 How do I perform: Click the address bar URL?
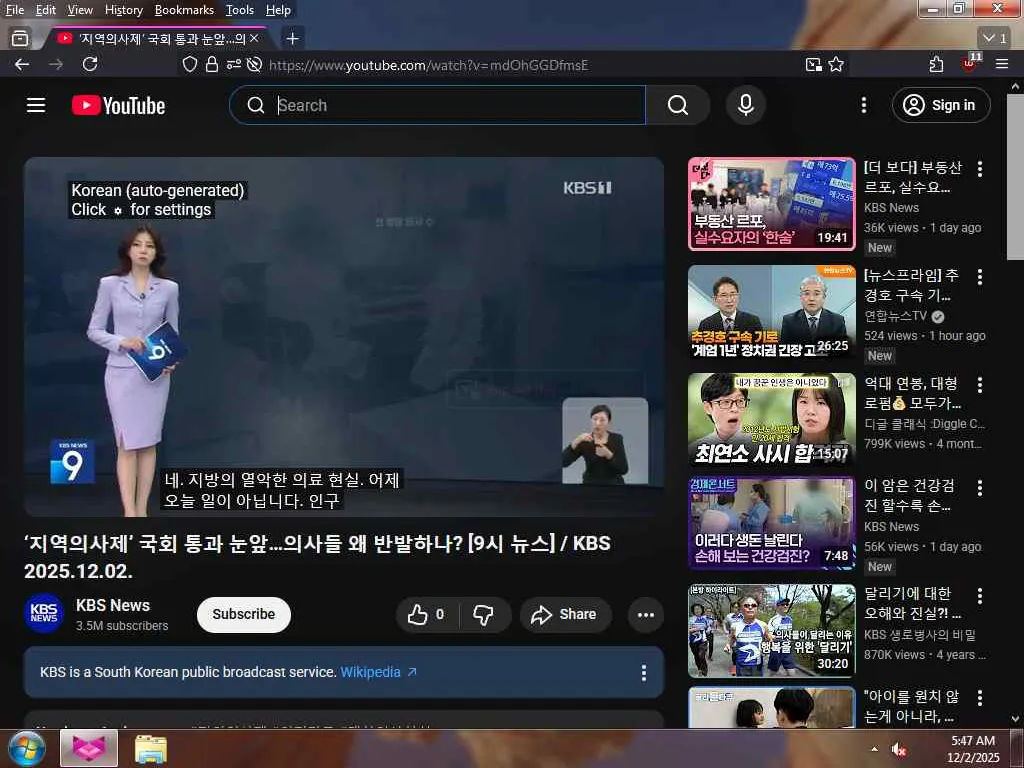pos(428,65)
